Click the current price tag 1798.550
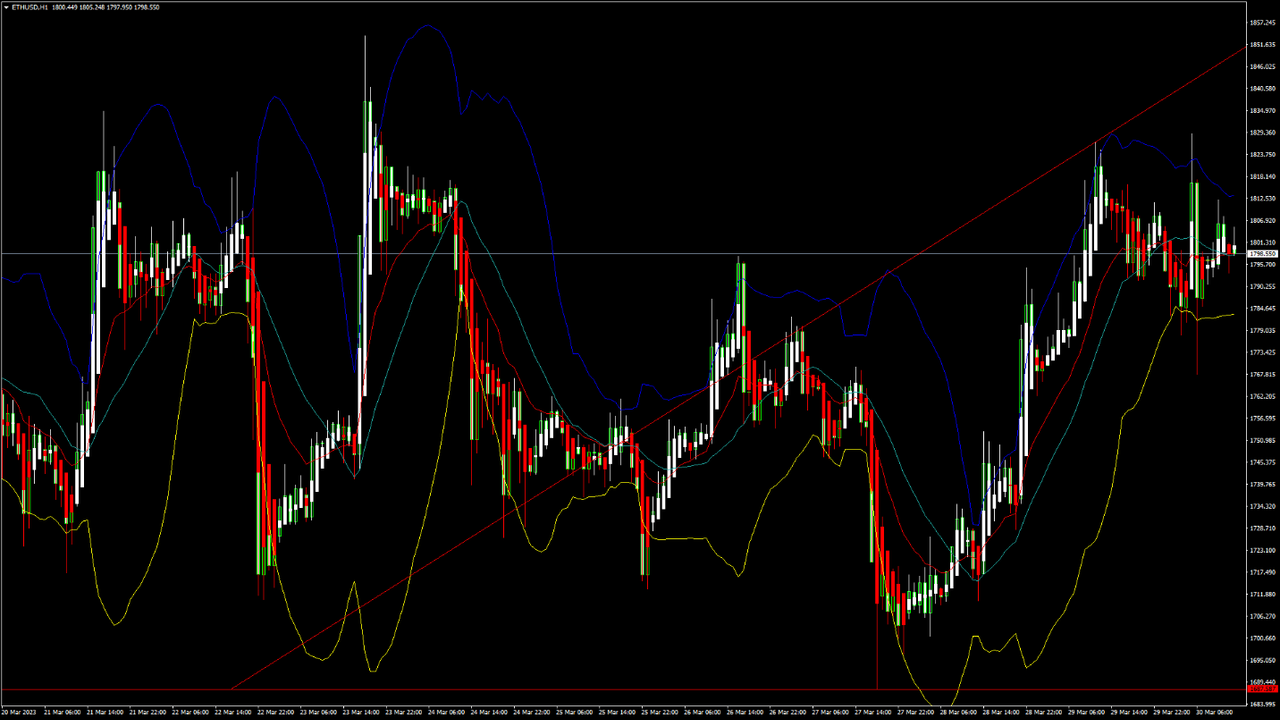The width and height of the screenshot is (1280, 720). [x=1262, y=254]
